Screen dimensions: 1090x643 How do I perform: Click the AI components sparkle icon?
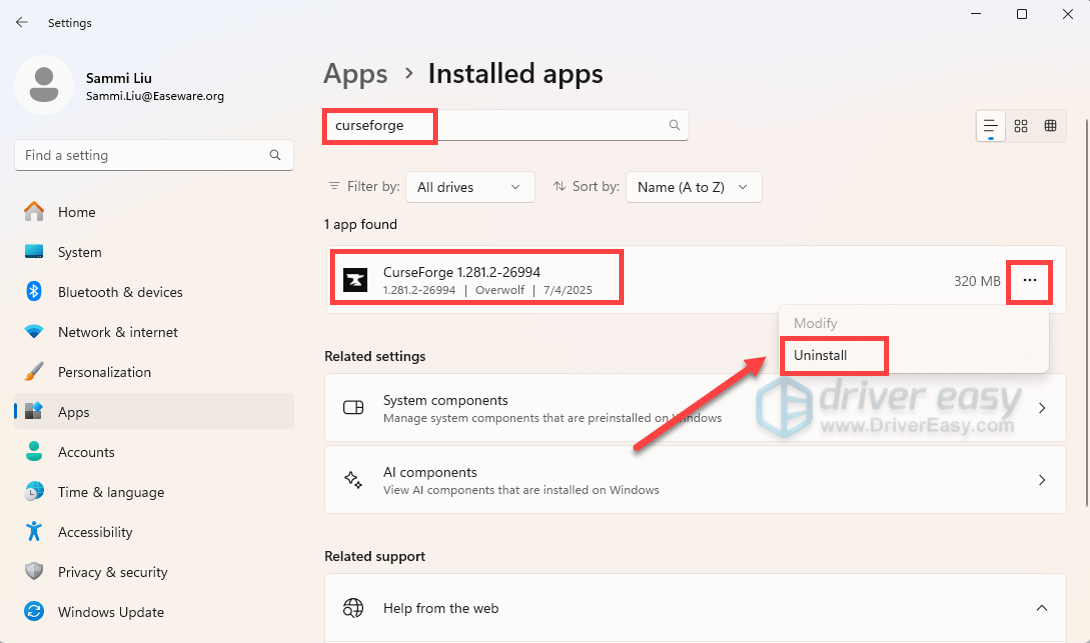coord(353,480)
